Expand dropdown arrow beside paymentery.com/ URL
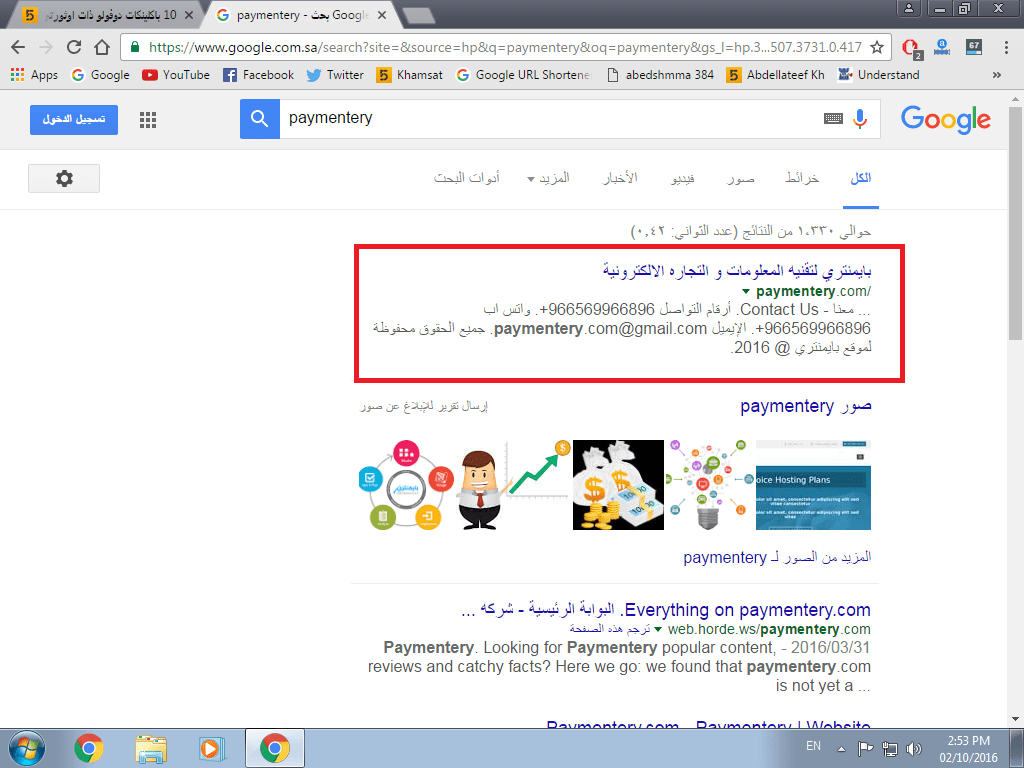 (x=746, y=291)
